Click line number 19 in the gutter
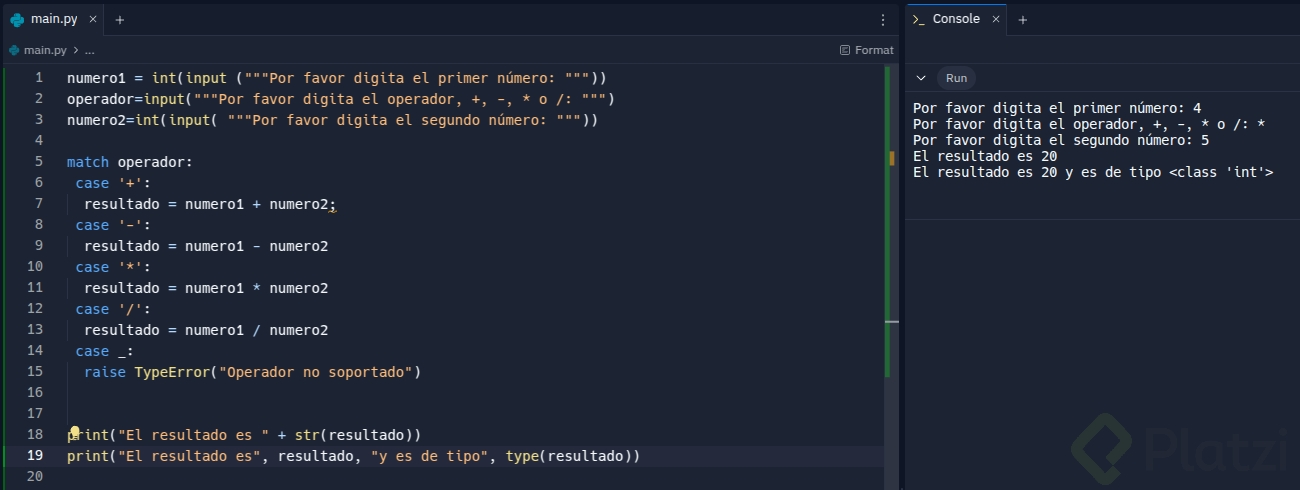The image size is (1300, 490). tap(35, 456)
